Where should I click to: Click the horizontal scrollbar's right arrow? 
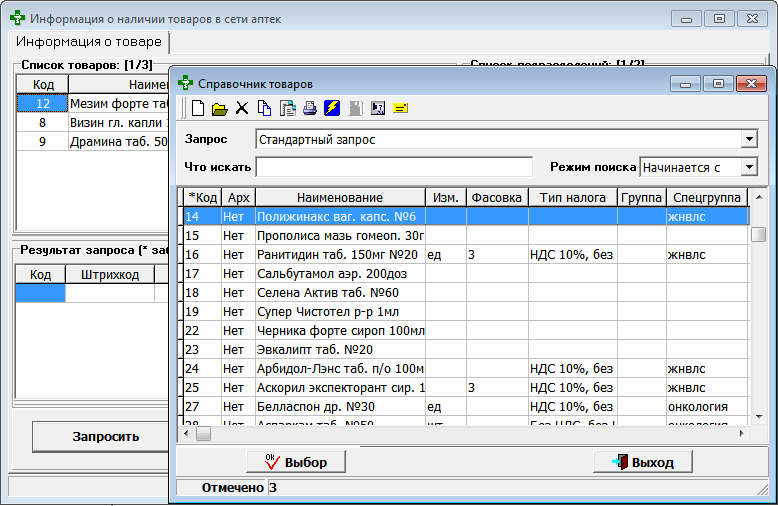coord(741,434)
